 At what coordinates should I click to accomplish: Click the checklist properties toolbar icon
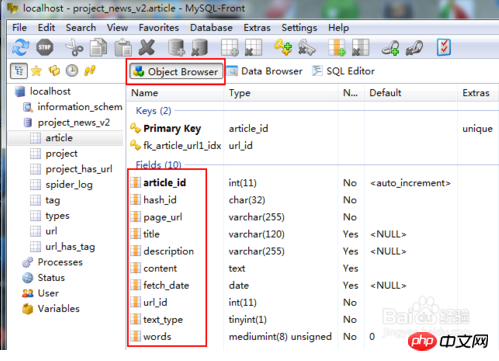pos(444,47)
